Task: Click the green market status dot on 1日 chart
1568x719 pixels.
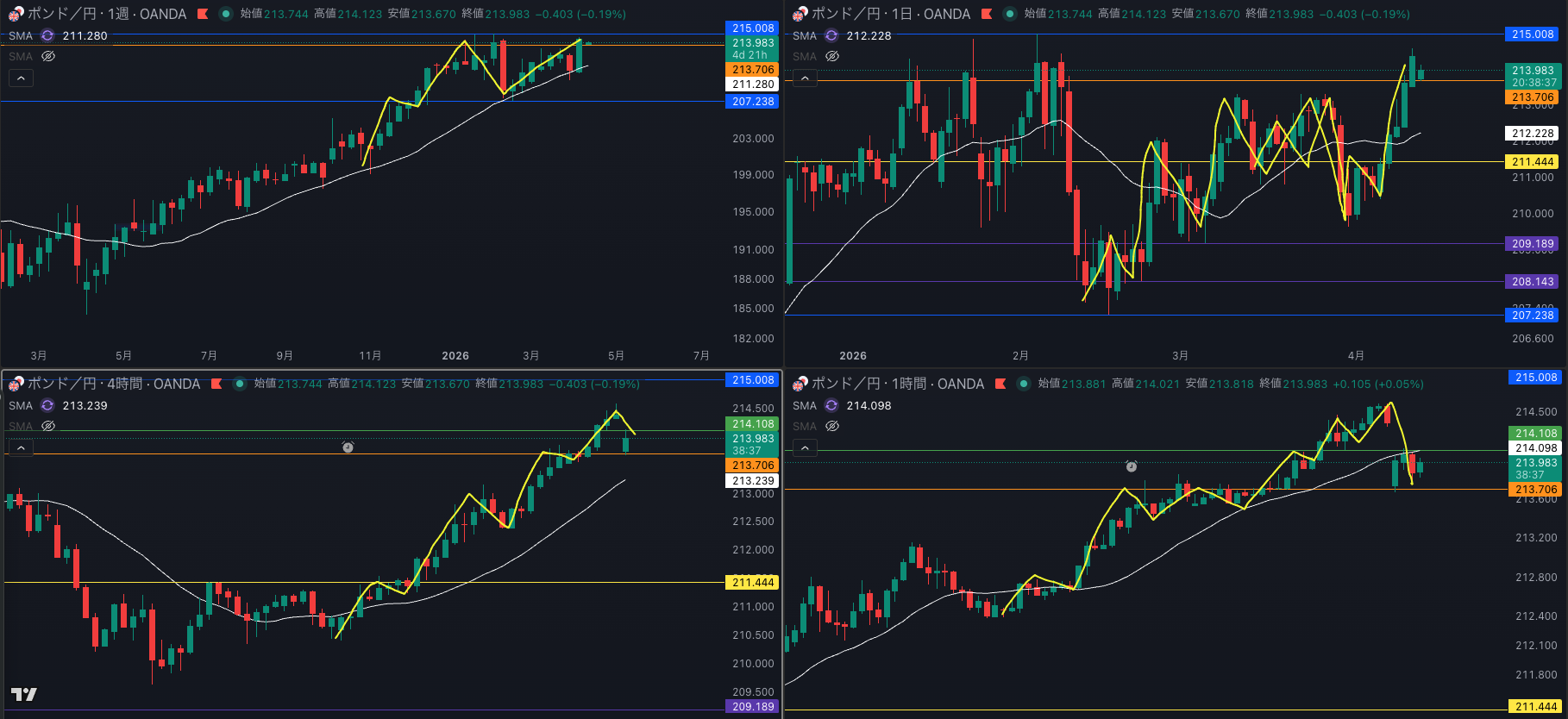Action: (x=1009, y=14)
